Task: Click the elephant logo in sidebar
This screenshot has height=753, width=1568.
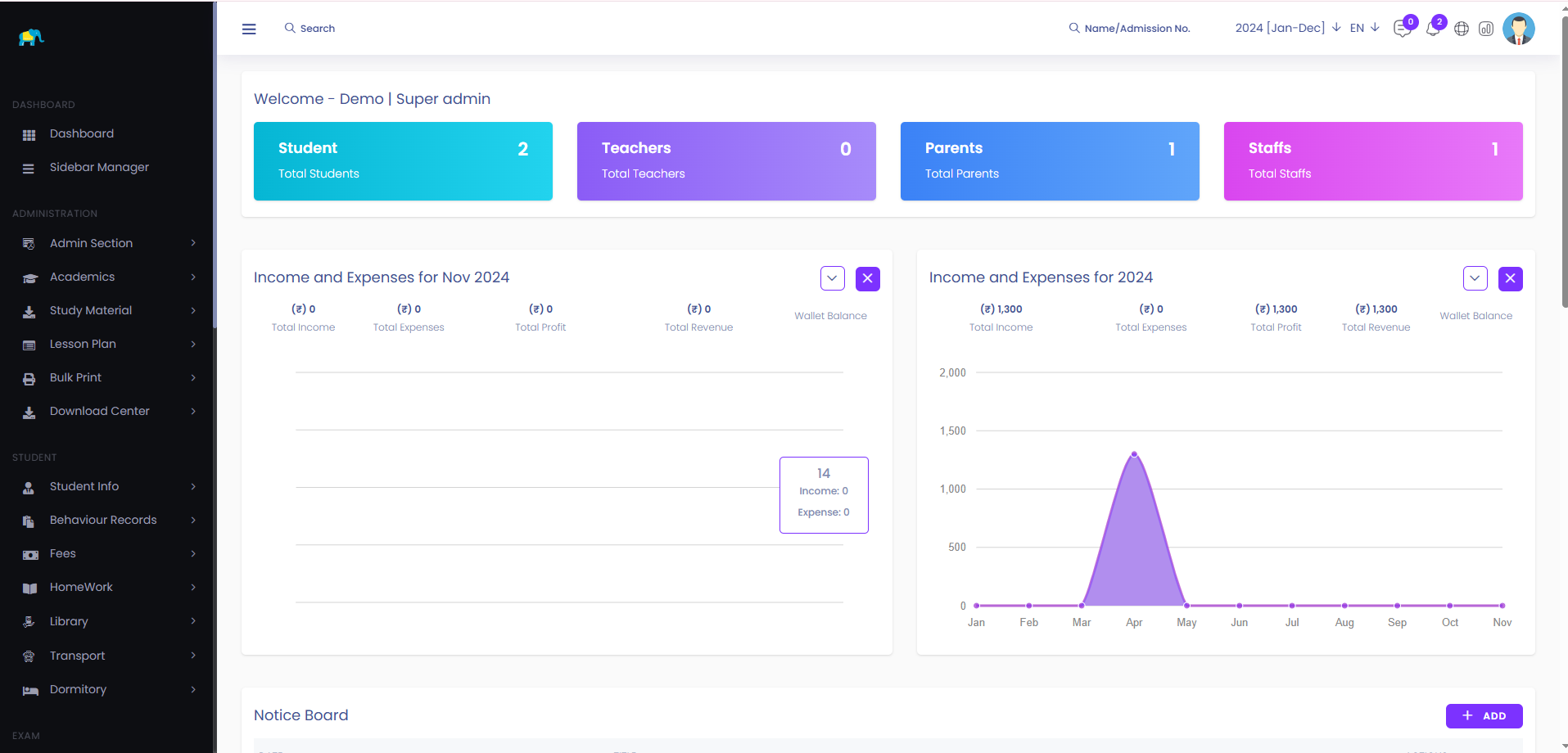Action: 31,38
